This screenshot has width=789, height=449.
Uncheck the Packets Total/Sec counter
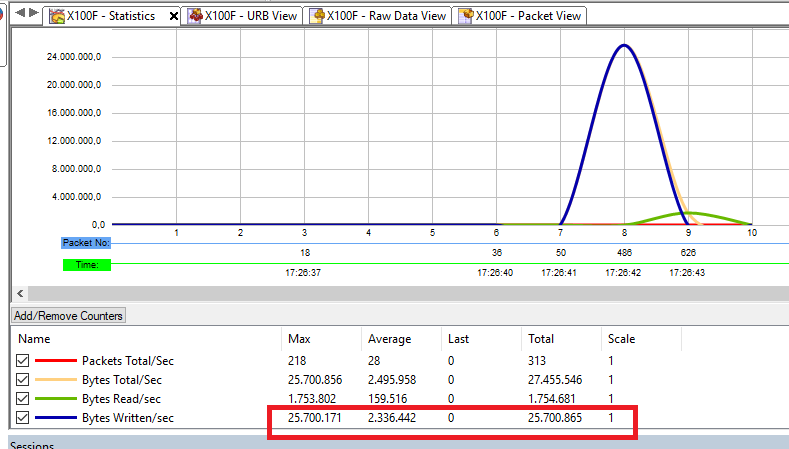point(23,360)
